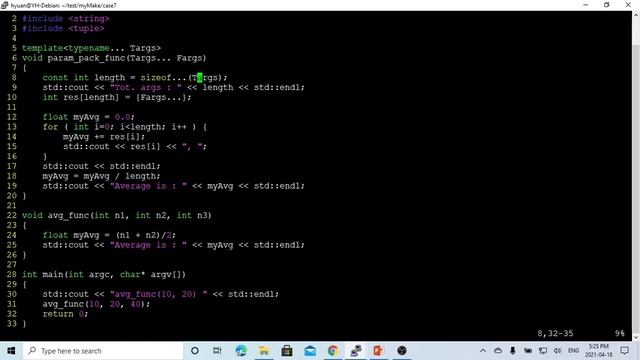Open the PowerPoint taskbar icon
Viewport: 640px width, 360px height.
click(x=379, y=351)
